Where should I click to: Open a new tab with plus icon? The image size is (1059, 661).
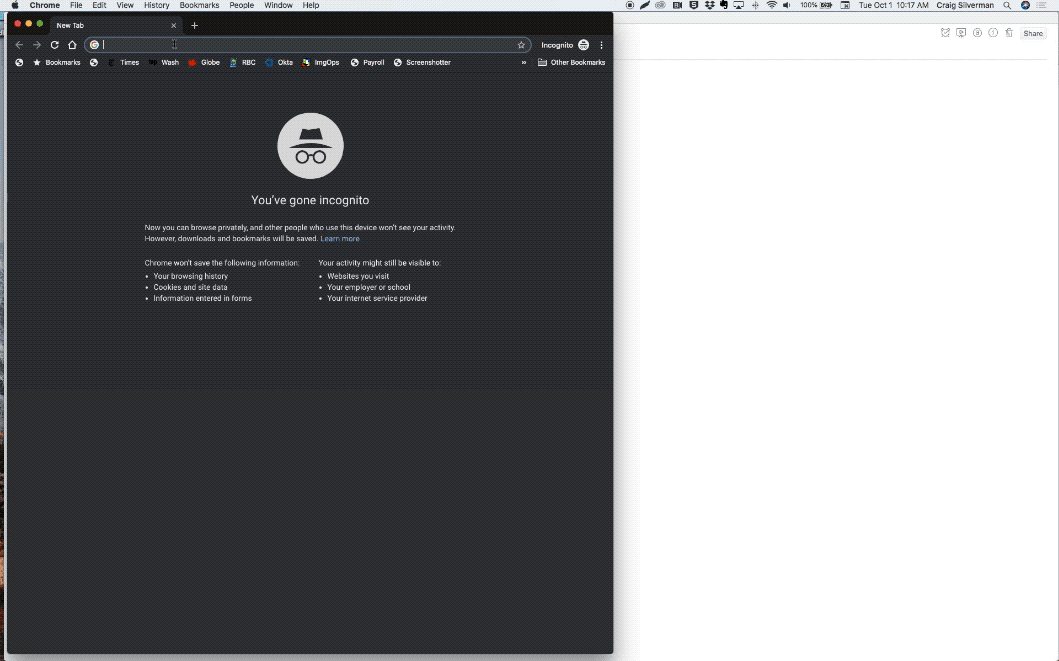coord(195,26)
